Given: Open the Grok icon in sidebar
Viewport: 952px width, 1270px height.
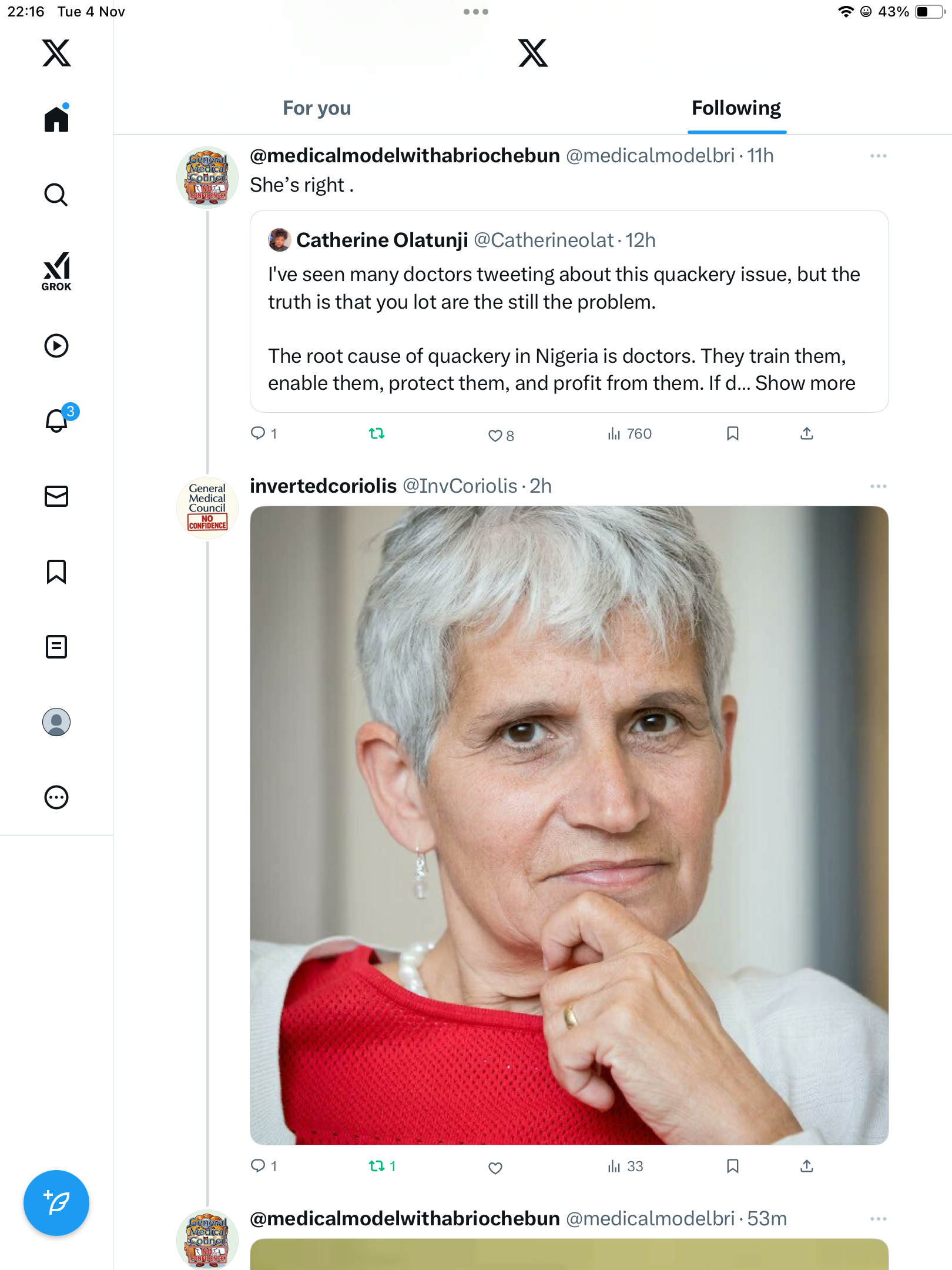Looking at the screenshot, I should coord(56,271).
